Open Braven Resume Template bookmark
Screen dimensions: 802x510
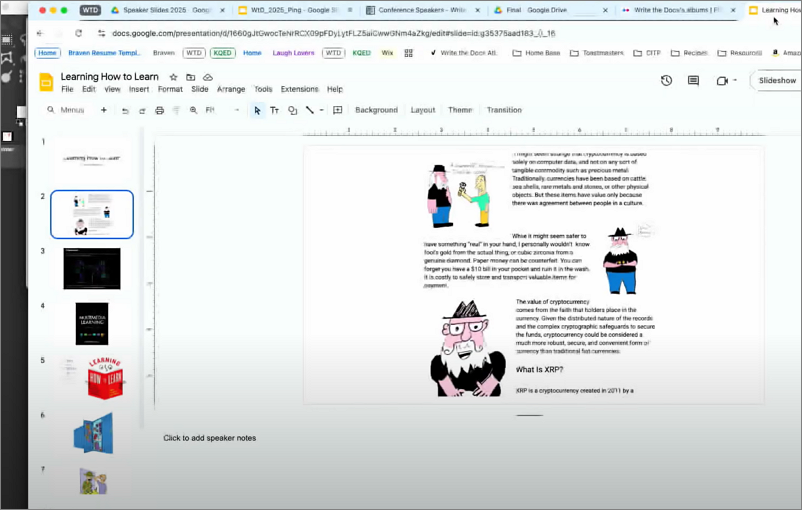104,53
